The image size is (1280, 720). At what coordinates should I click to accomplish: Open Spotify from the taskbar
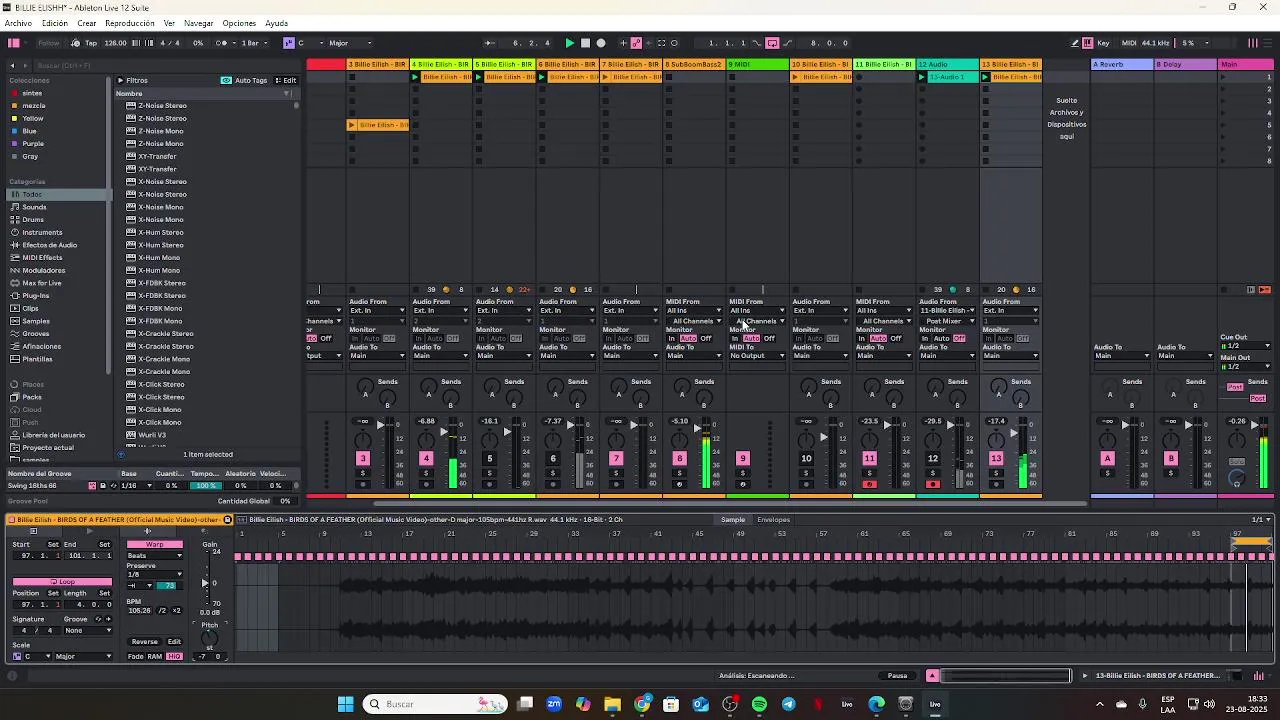pyautogui.click(x=759, y=704)
